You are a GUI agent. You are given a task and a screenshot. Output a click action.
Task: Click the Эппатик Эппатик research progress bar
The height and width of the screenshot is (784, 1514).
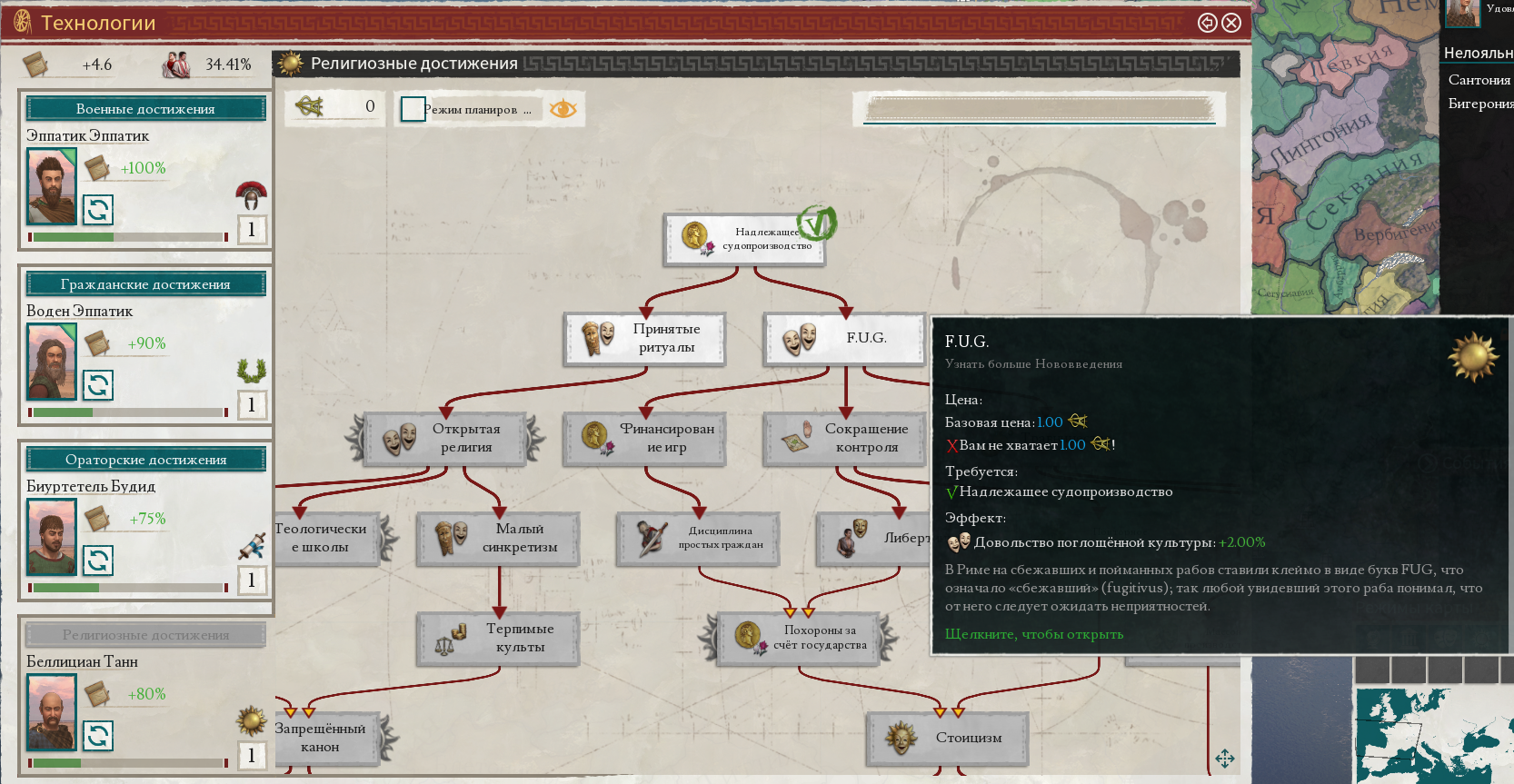(127, 237)
